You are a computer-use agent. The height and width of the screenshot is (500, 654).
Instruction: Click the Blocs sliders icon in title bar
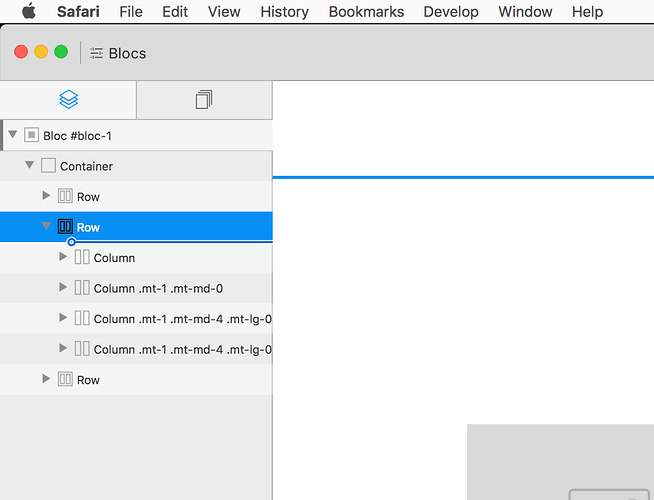pos(96,53)
